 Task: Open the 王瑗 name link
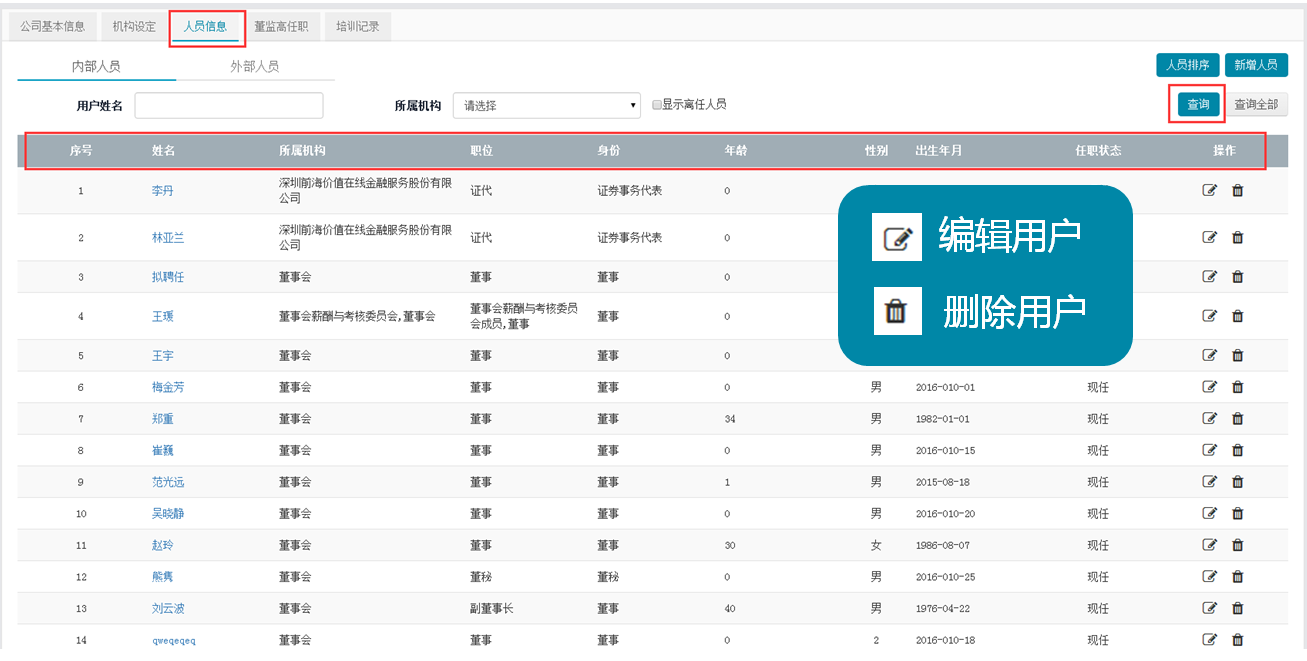click(x=162, y=316)
